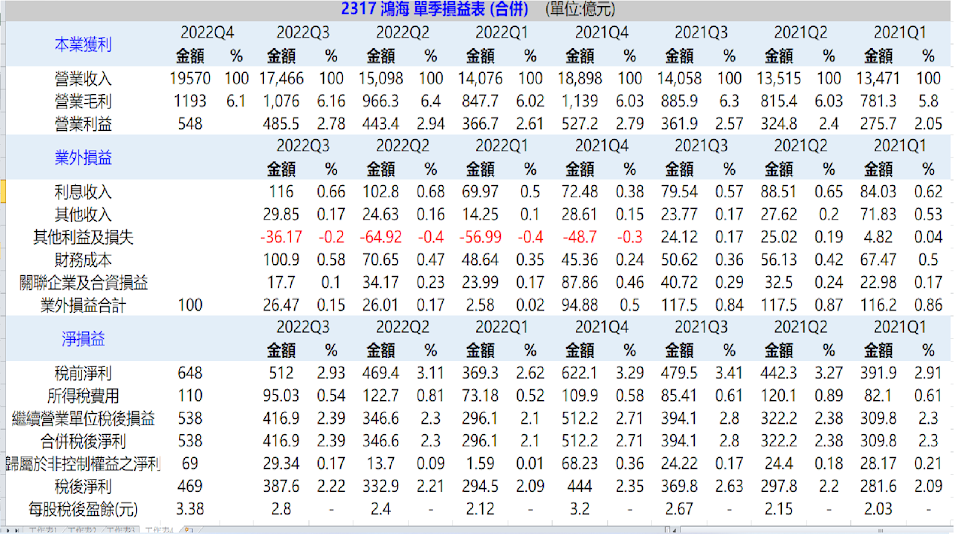Viewport: 958px width, 534px height.
Task: Select revenue cell '15,098'
Action: [x=381, y=79]
